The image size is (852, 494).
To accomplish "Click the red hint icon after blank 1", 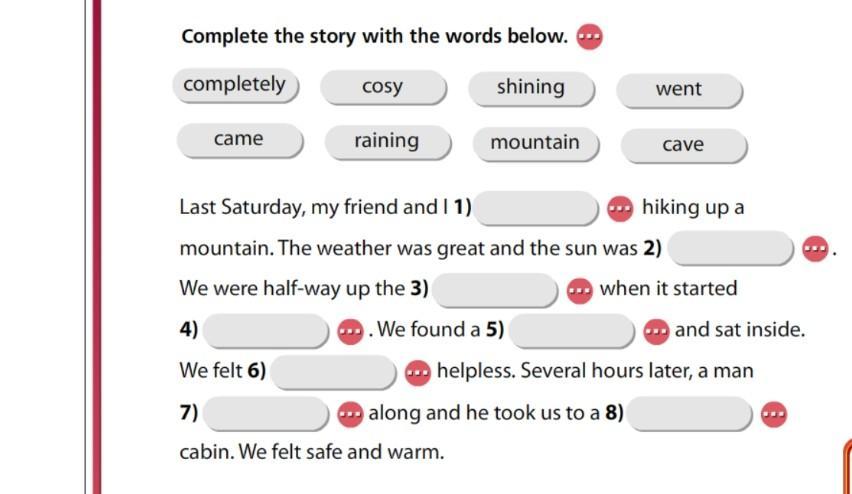I will click(620, 209).
